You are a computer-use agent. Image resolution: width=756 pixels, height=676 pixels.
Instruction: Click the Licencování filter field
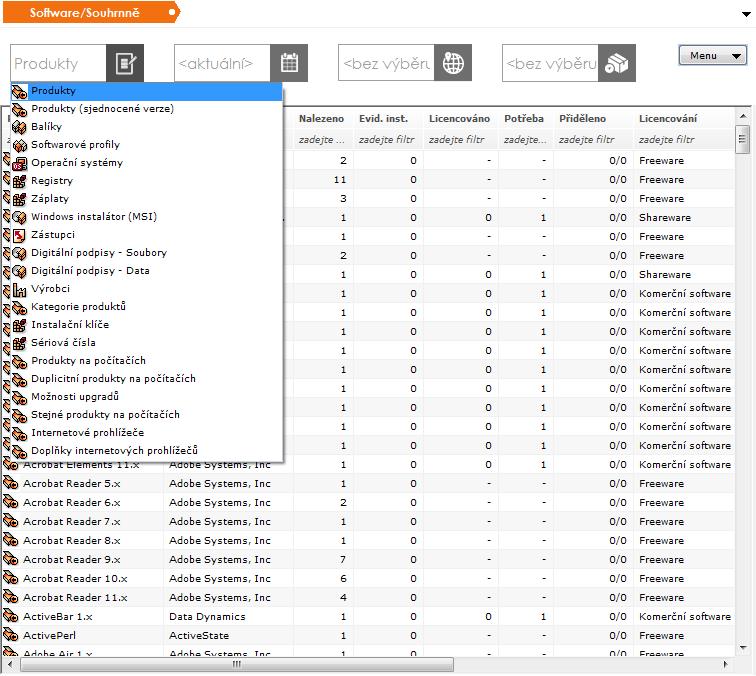pyautogui.click(x=684, y=140)
